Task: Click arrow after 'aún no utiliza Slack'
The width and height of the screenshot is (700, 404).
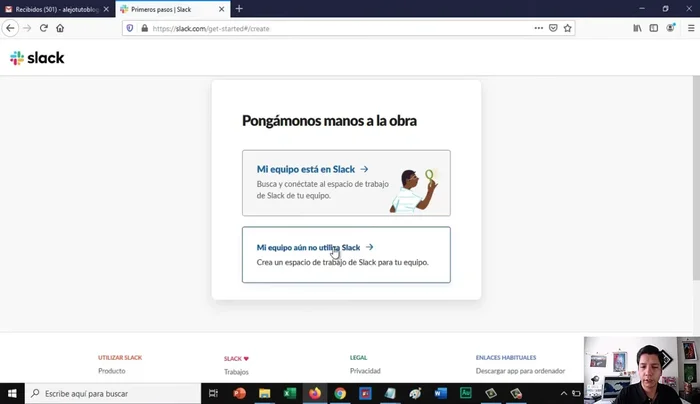Action: [369, 247]
